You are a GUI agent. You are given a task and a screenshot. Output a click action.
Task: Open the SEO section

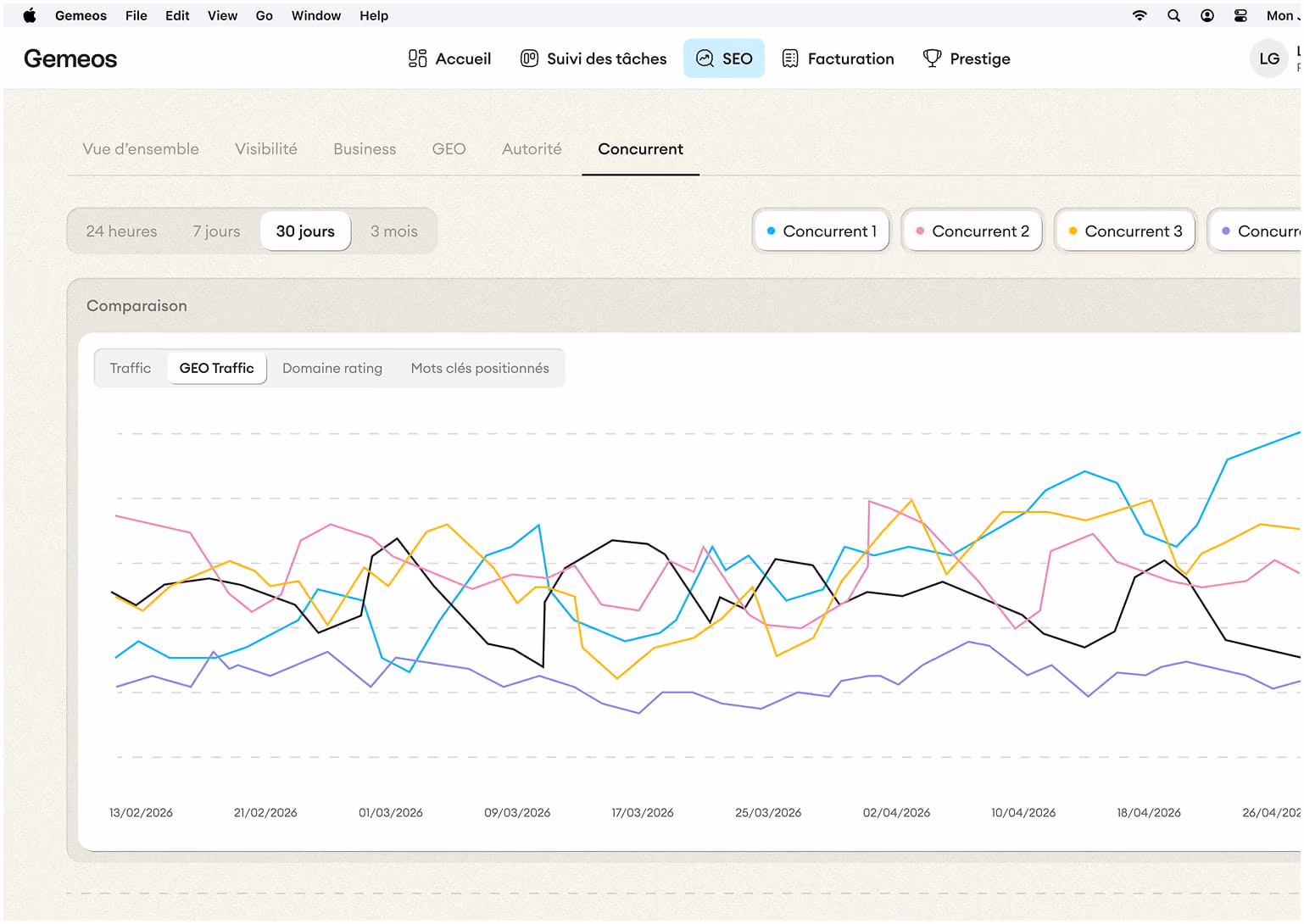pyautogui.click(x=724, y=58)
